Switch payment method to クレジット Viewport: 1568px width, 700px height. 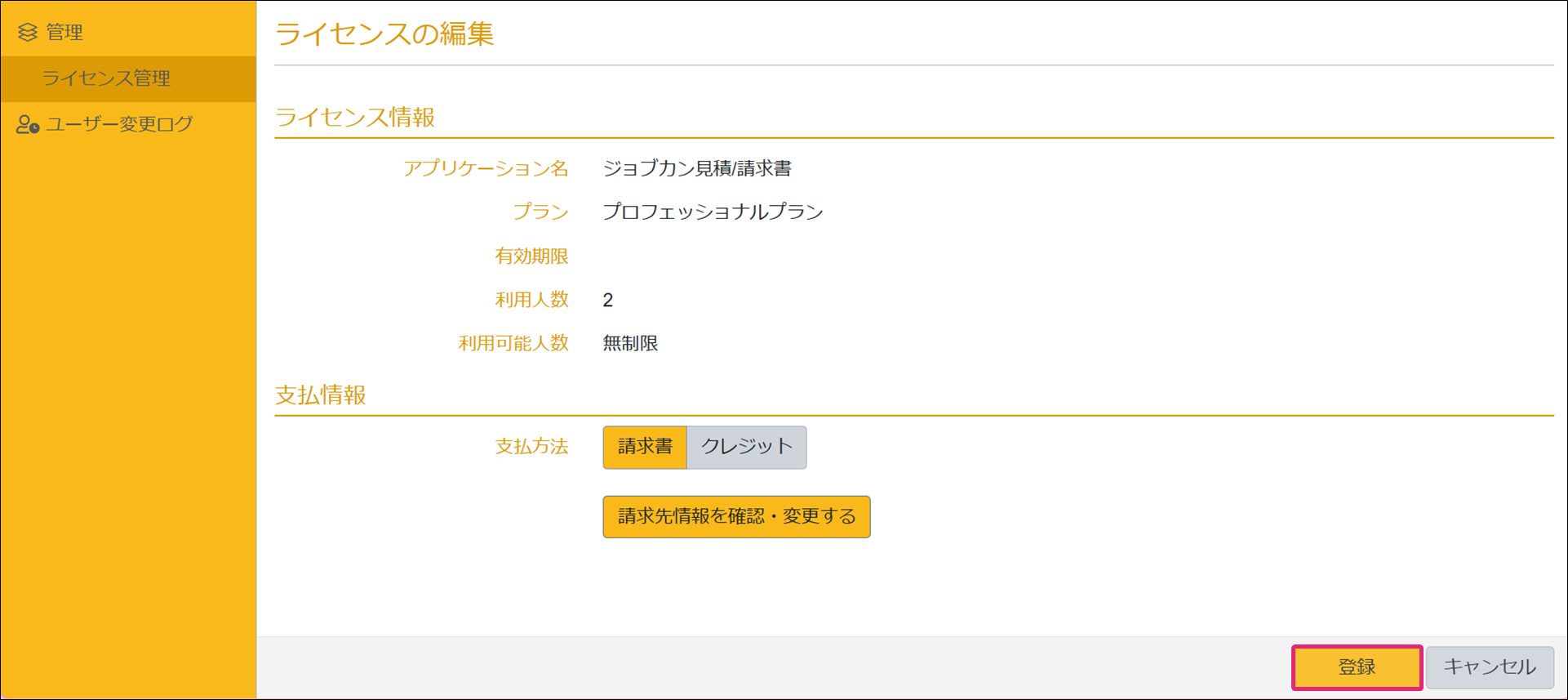746,447
